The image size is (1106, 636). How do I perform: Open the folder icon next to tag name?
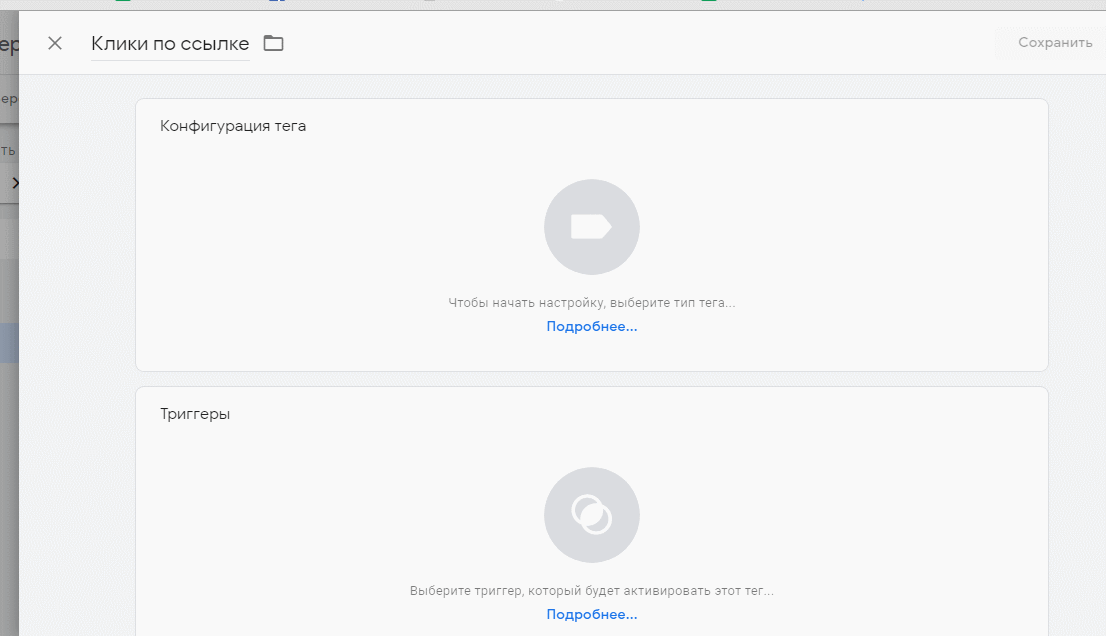pos(274,43)
